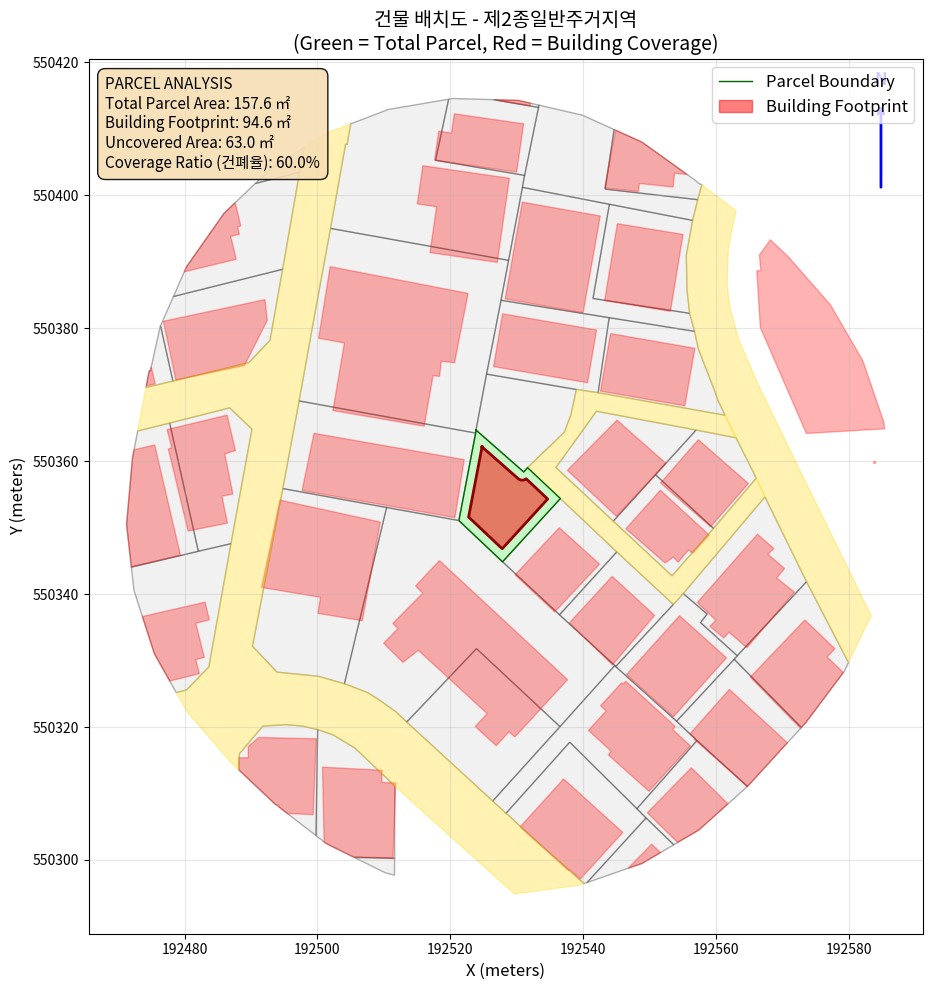Click the green Parcel Boundary legend line
932x990 pixels.
(736, 82)
